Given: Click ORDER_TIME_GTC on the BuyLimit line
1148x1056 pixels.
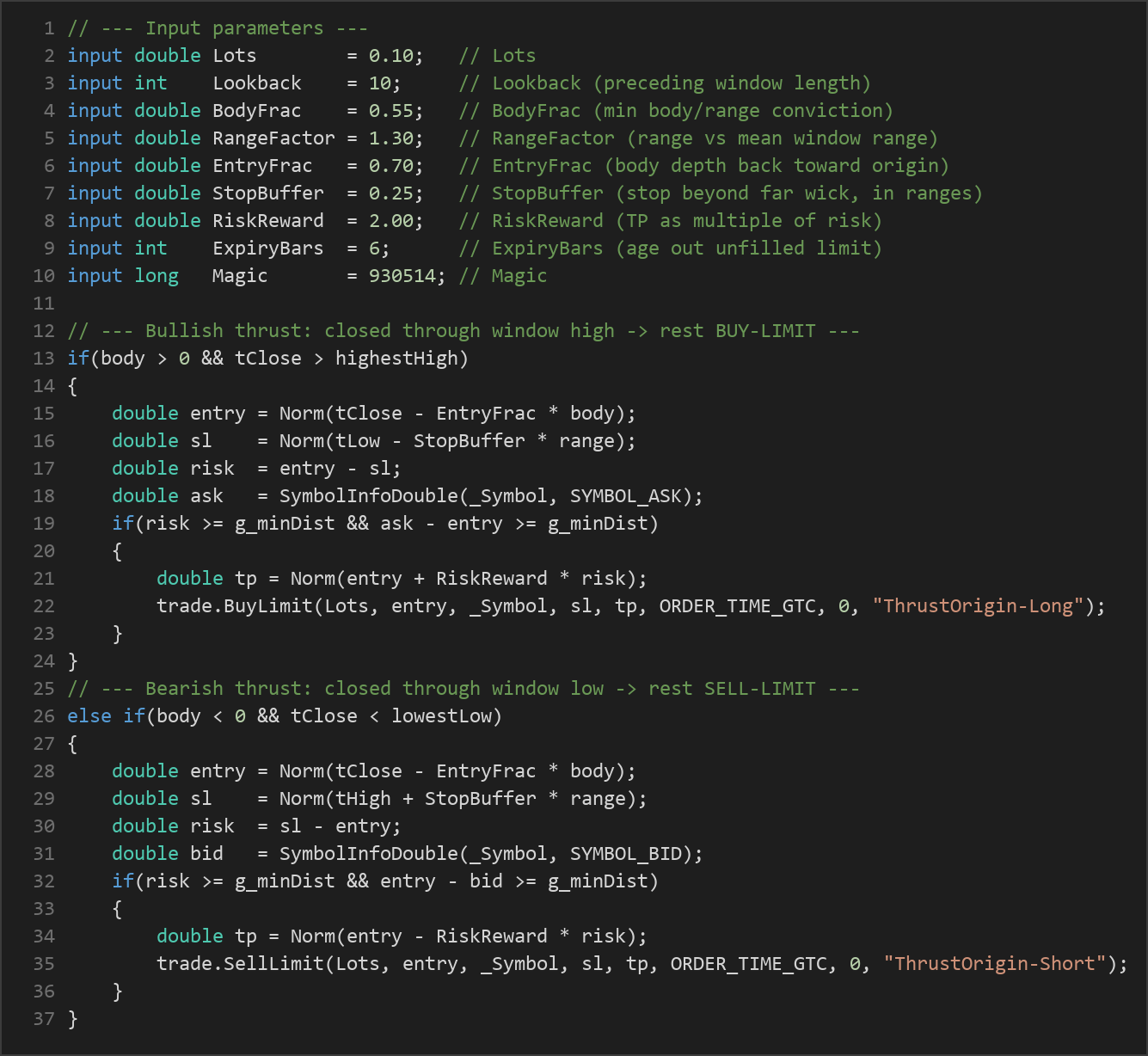Looking at the screenshot, I should (737, 606).
